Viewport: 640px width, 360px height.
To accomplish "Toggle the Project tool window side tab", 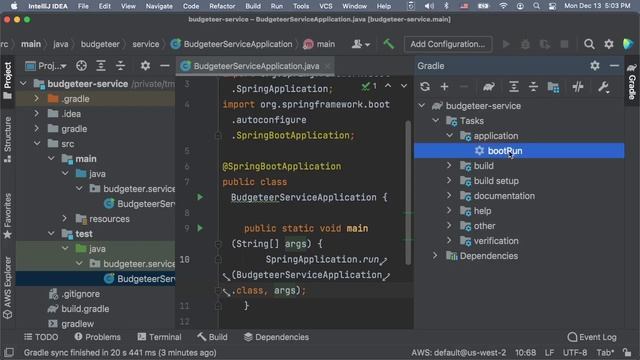I will click(x=7, y=80).
